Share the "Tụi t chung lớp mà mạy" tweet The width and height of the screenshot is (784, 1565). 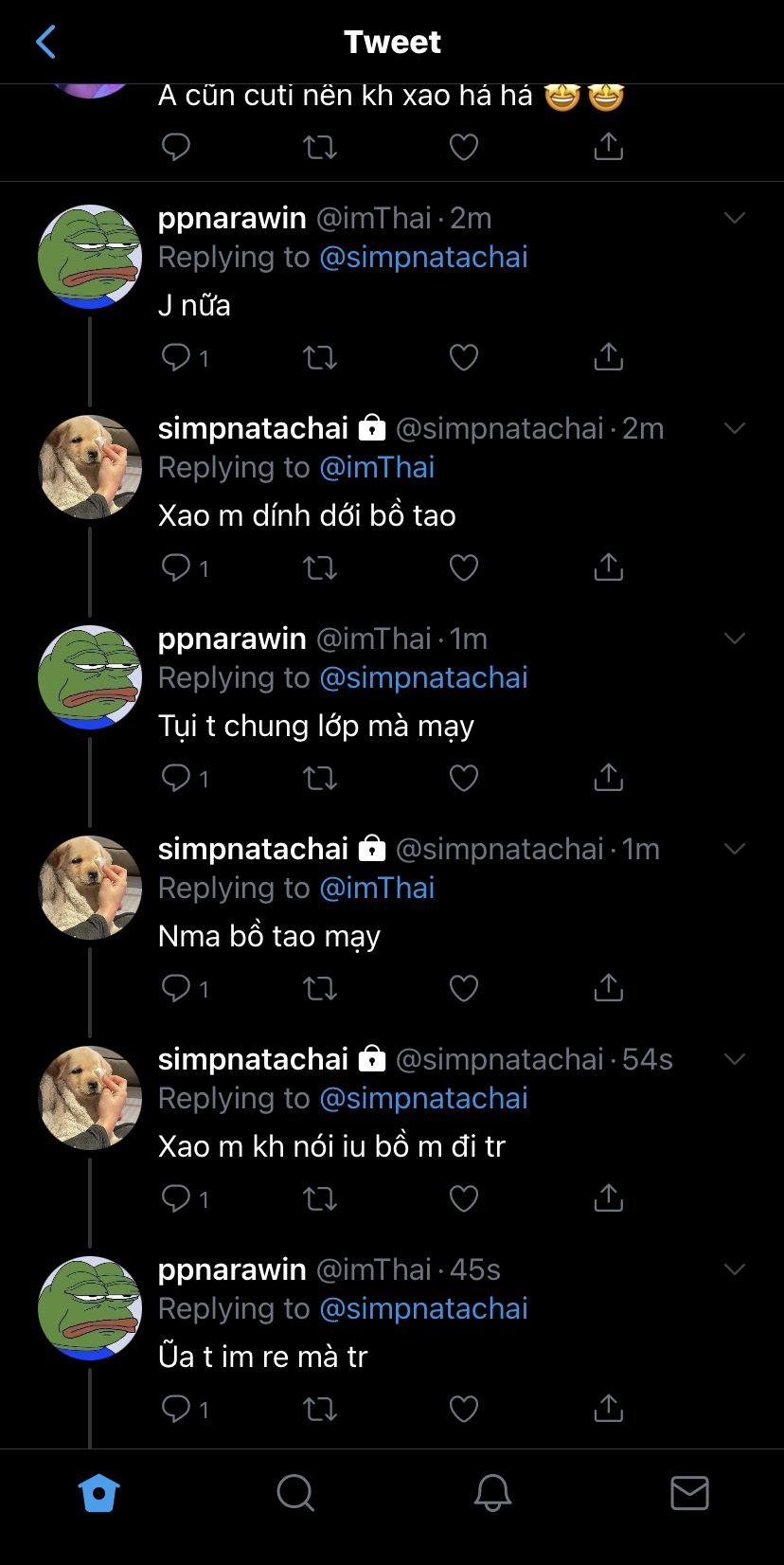click(x=608, y=778)
